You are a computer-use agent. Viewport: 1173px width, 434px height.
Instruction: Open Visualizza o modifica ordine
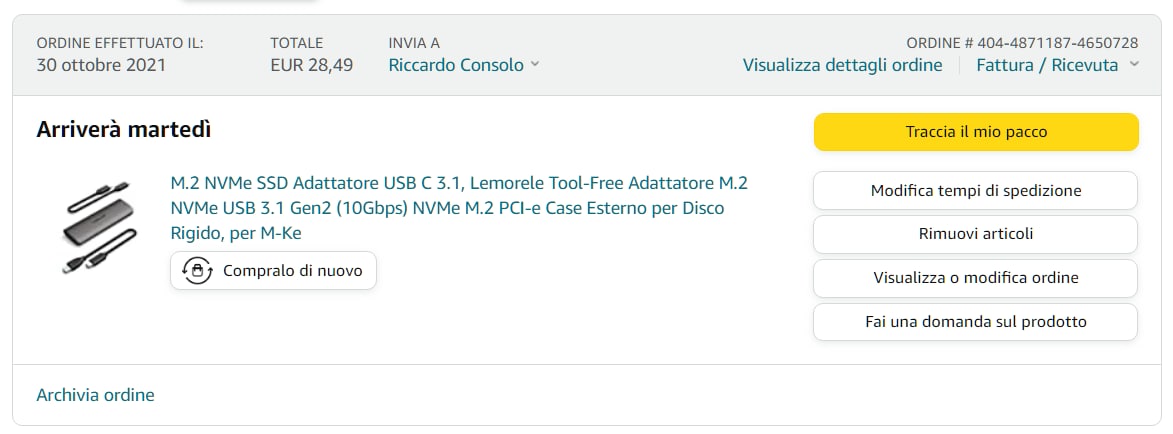coord(975,278)
